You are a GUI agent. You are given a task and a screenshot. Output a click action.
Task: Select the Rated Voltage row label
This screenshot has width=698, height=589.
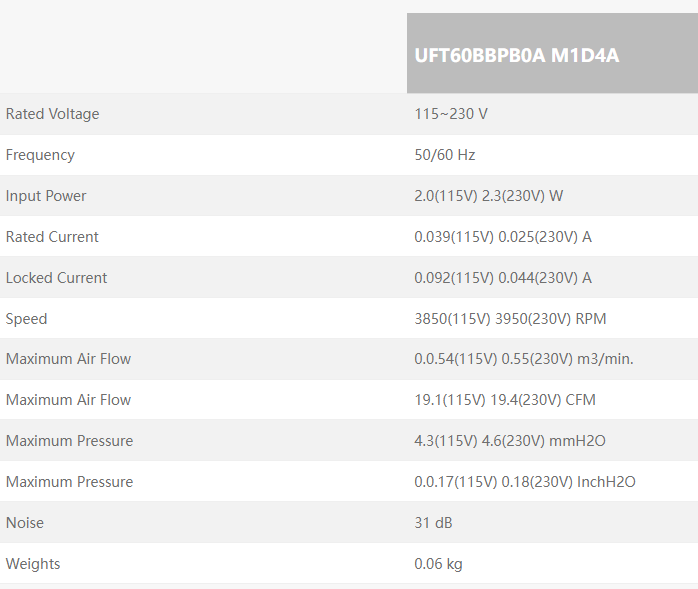[53, 114]
